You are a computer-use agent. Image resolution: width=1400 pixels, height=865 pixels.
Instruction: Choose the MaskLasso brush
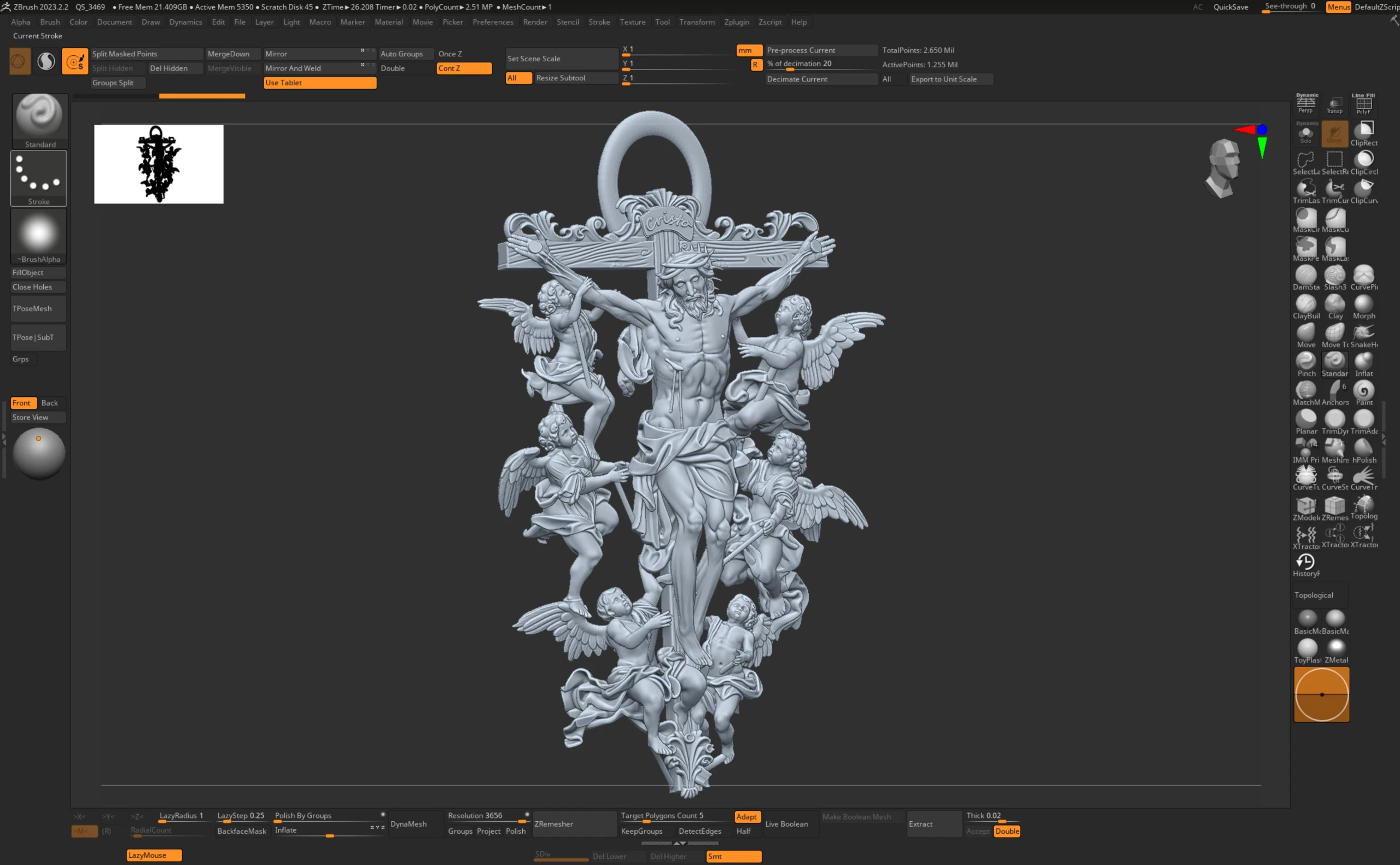coord(1335,249)
